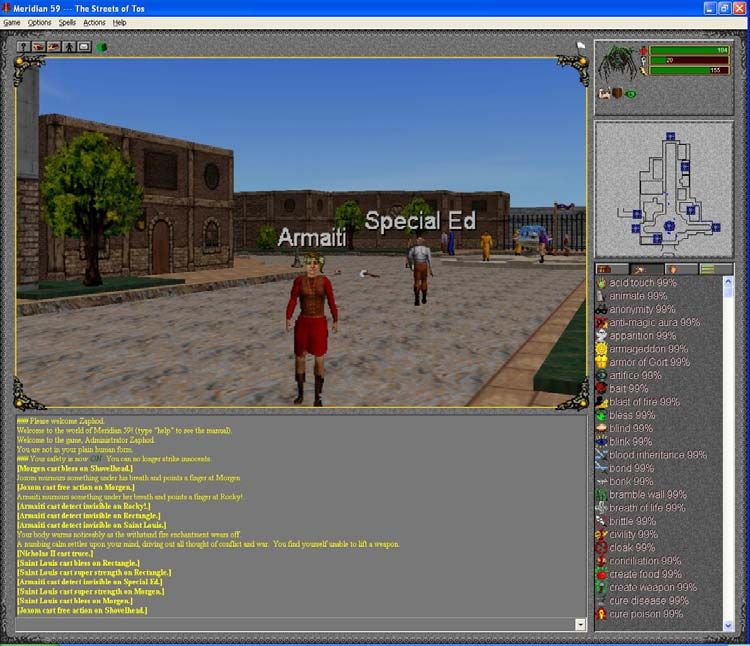The height and width of the screenshot is (646, 750).
Task: Click 'cure disease 99%' in spell list
Action: (x=649, y=601)
